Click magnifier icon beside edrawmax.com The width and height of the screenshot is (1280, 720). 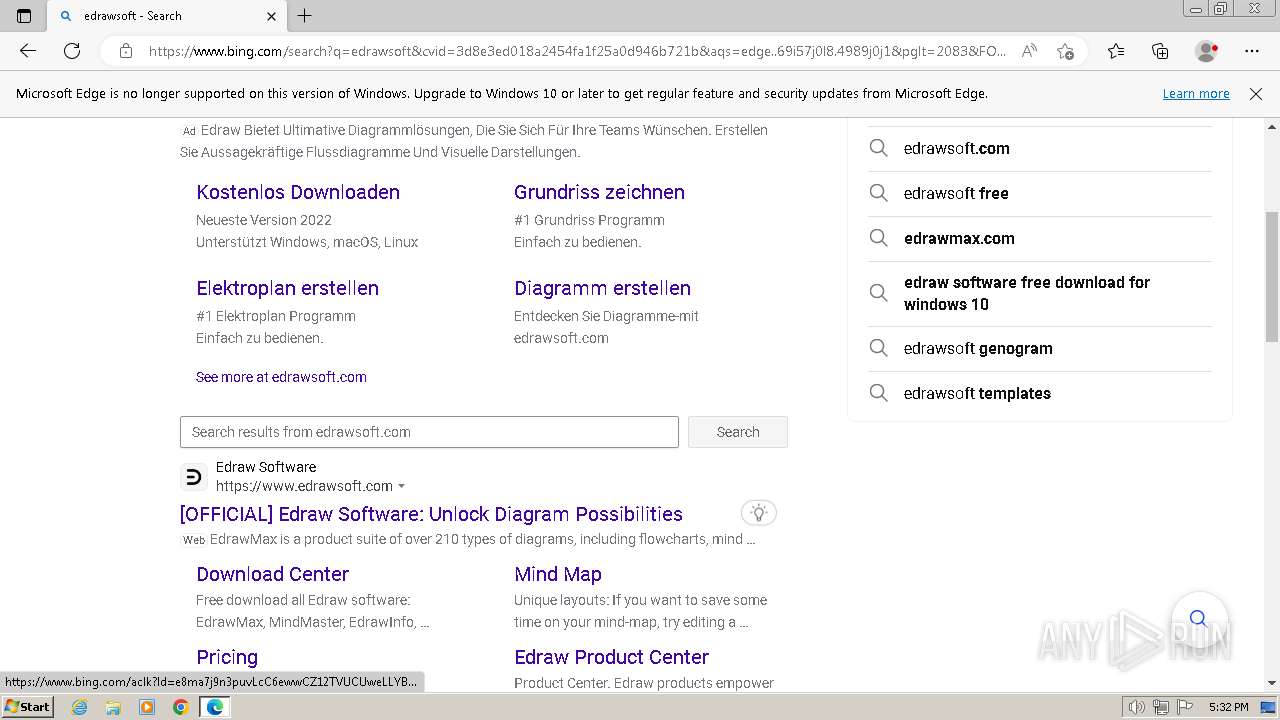click(878, 238)
